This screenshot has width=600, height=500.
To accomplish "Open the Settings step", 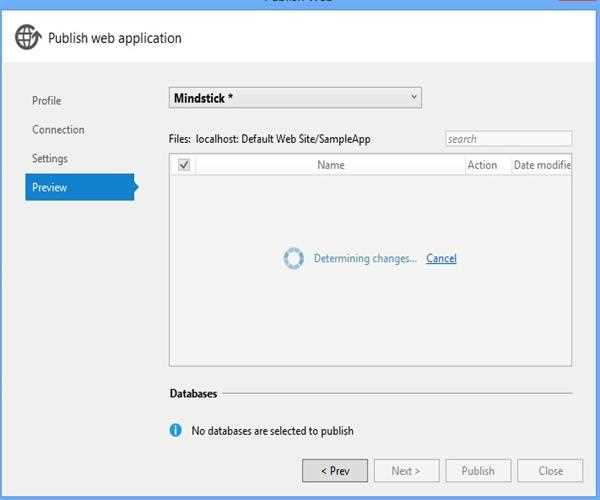I will (x=50, y=159).
